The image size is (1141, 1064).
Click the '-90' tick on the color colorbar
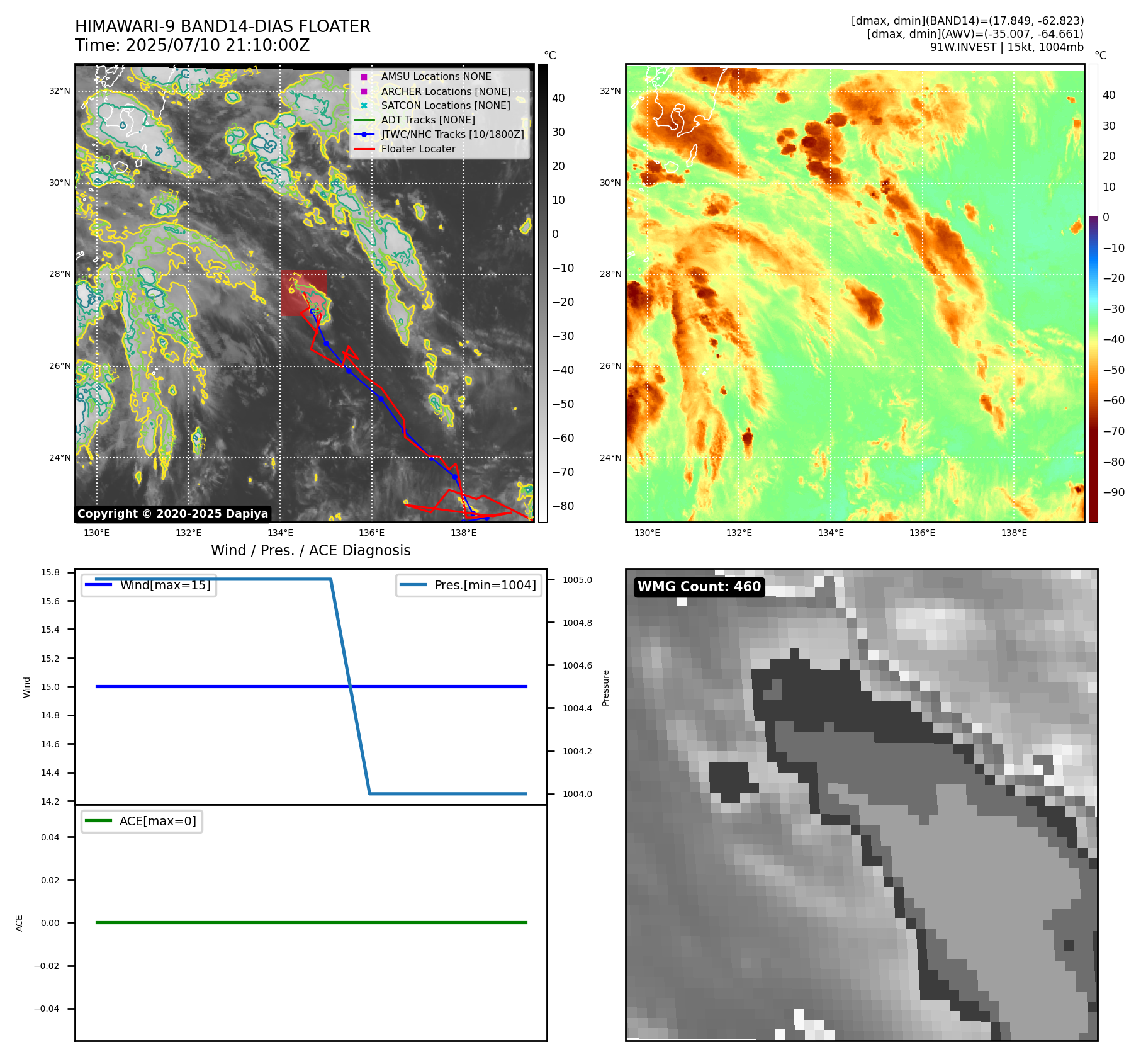tap(1113, 492)
